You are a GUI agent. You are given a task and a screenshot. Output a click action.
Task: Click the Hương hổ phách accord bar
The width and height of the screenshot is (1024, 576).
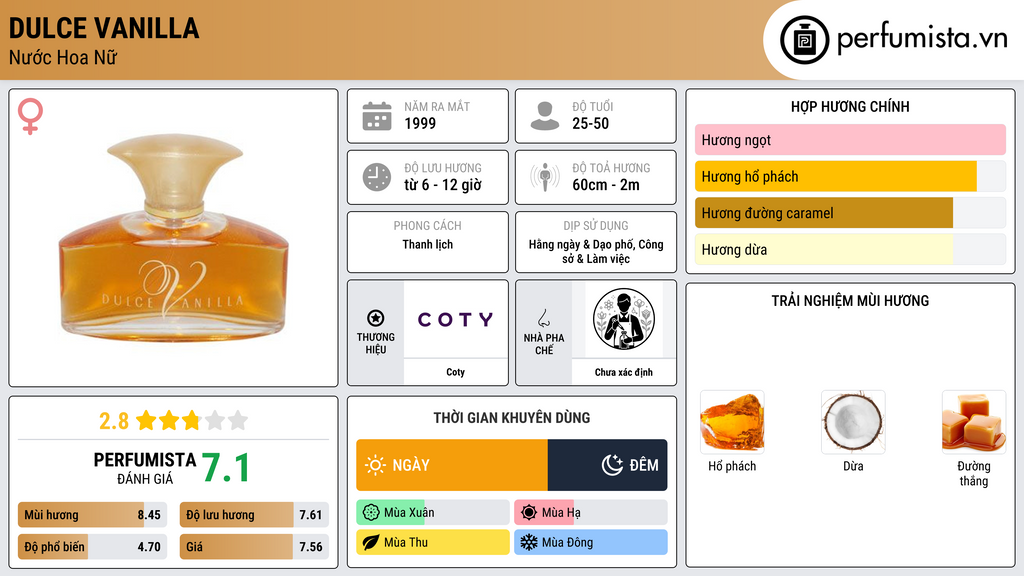click(x=850, y=176)
